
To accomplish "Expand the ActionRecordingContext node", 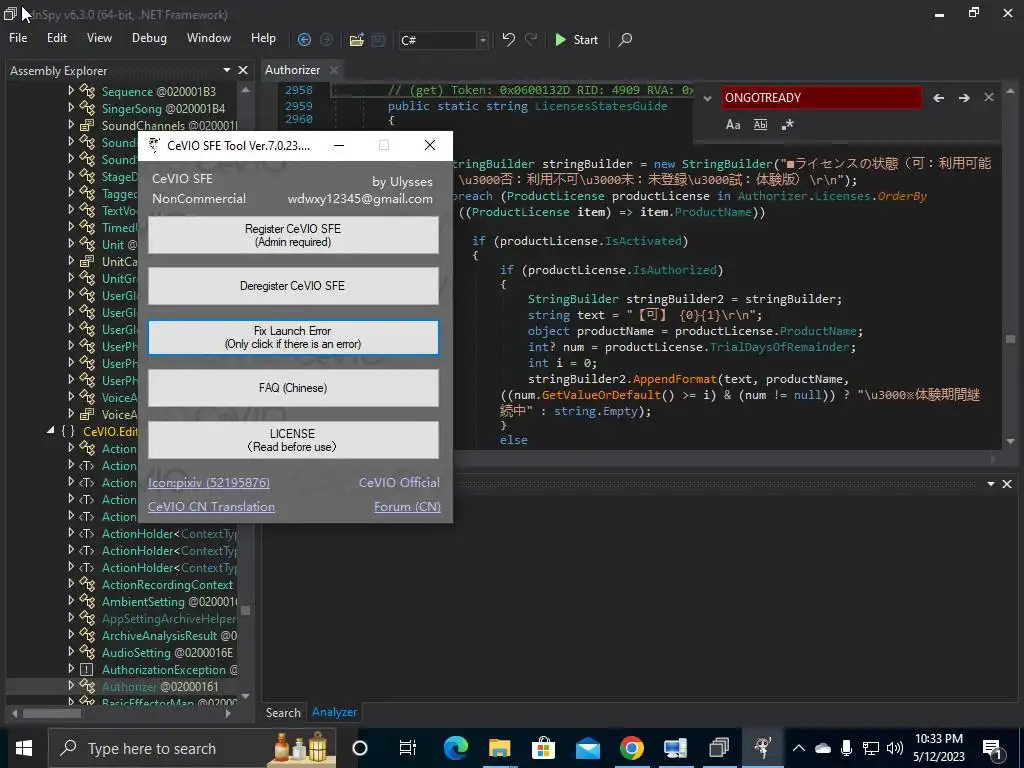I will [x=71, y=584].
